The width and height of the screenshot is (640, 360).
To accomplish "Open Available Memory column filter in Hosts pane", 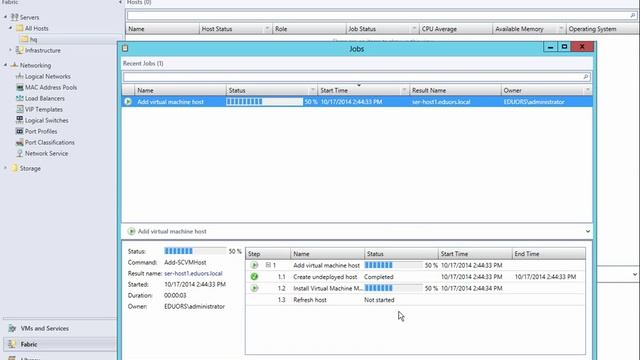I will click(x=561, y=29).
